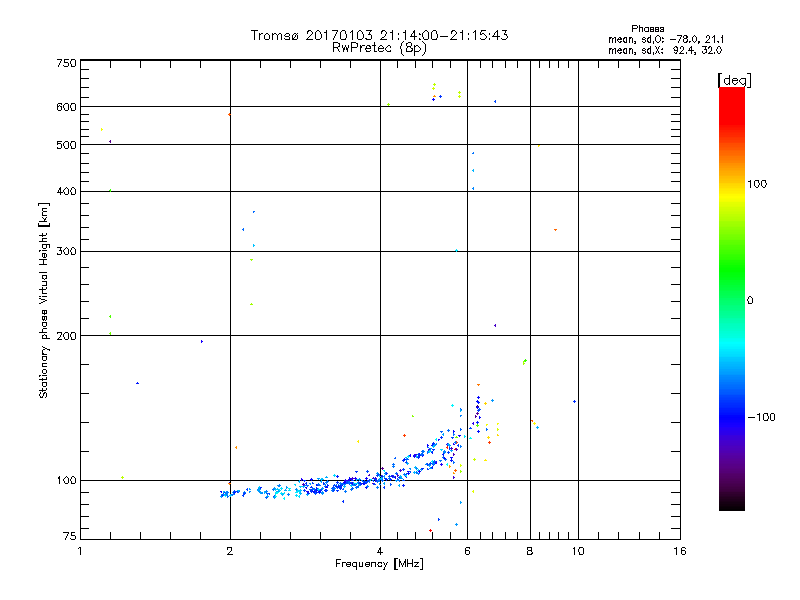
Task: Click the y-axis '100' height tick label
Action: coord(66,480)
